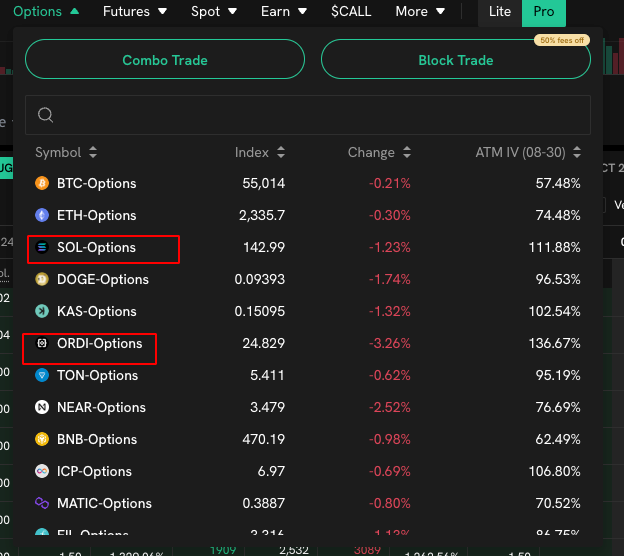624x556 pixels.
Task: Click the SOL coin icon
Action: (x=42, y=248)
